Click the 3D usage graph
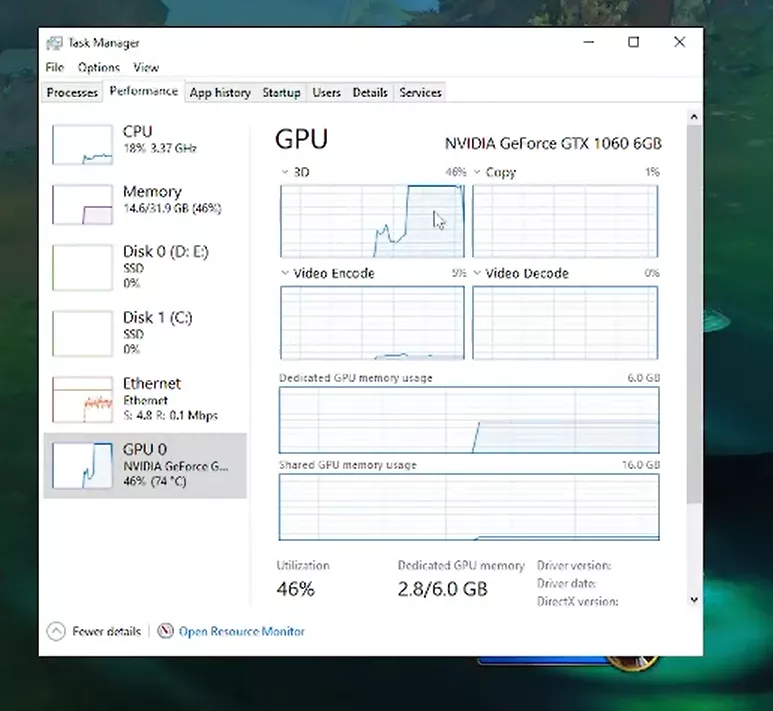This screenshot has height=711, width=773. 372,221
